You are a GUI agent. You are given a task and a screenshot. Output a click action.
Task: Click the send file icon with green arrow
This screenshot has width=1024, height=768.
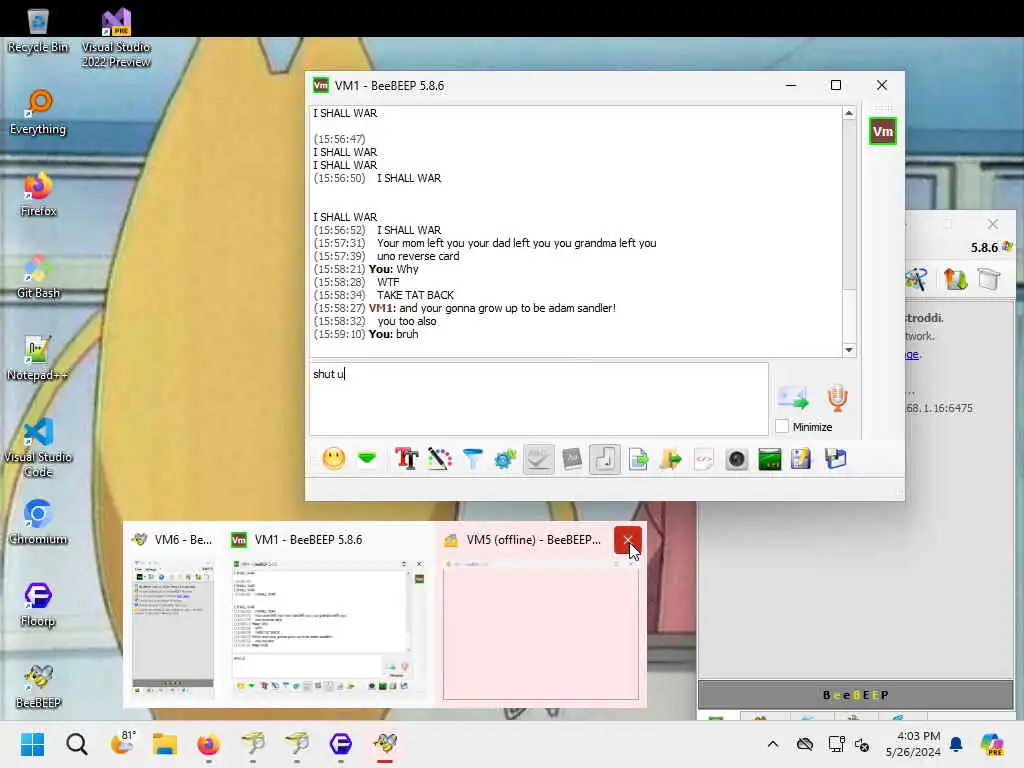coord(638,459)
